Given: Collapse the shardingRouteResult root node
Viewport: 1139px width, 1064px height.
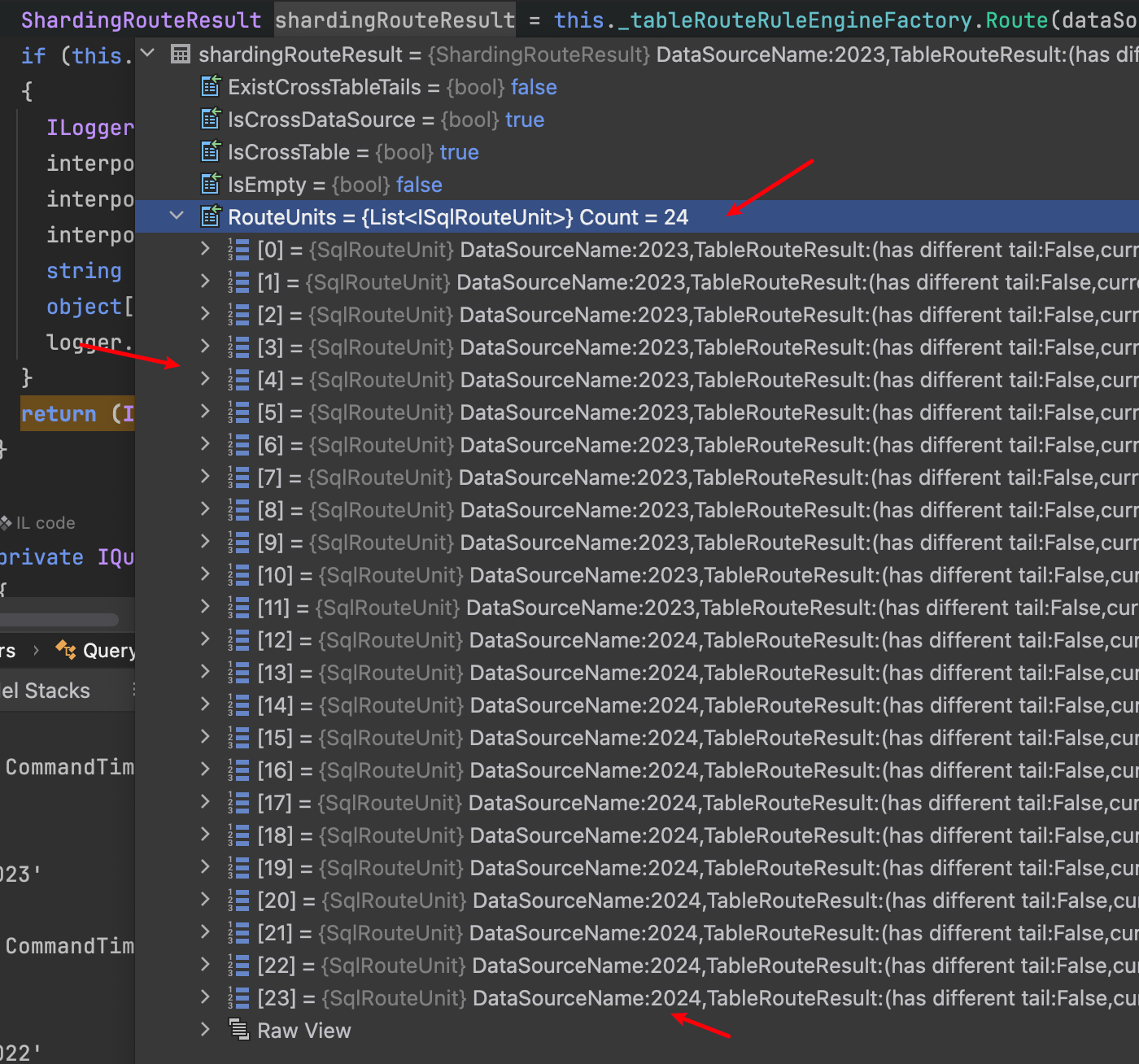Looking at the screenshot, I should pos(147,53).
